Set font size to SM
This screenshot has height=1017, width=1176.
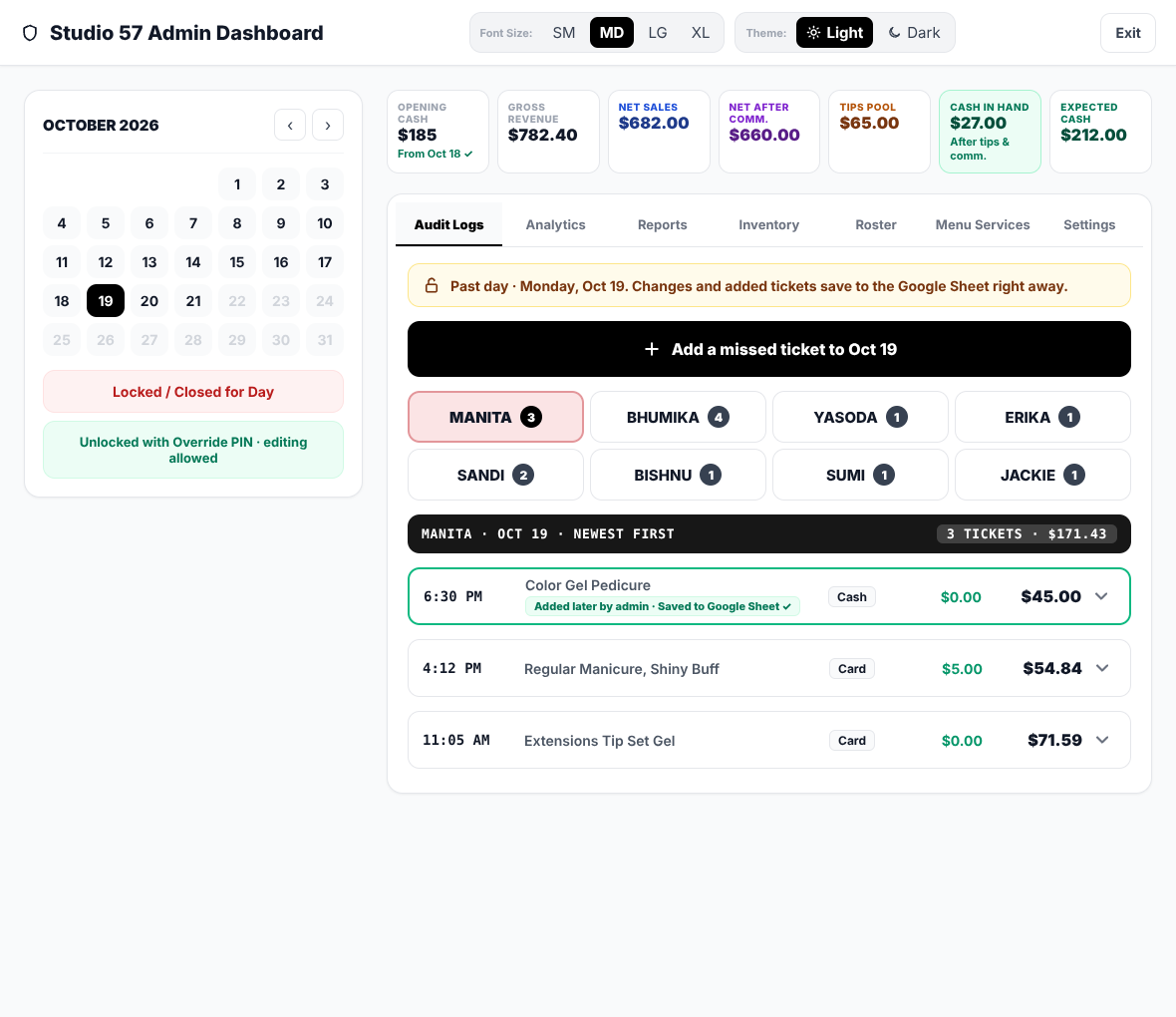[x=564, y=33]
